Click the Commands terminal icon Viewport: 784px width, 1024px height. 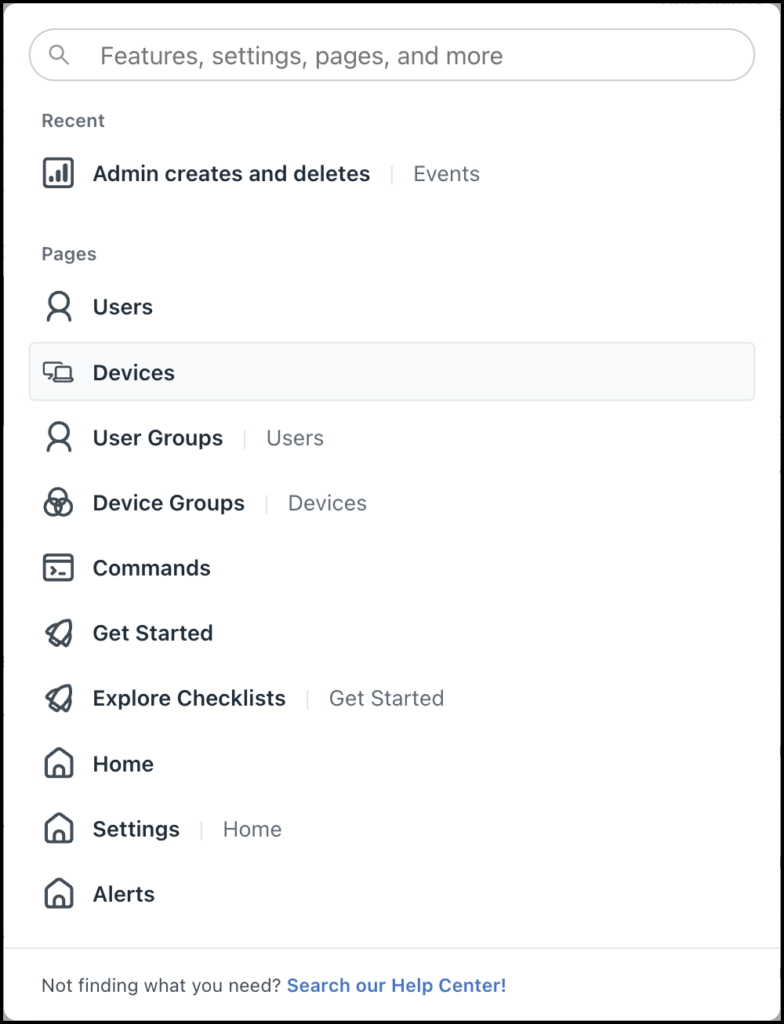58,568
